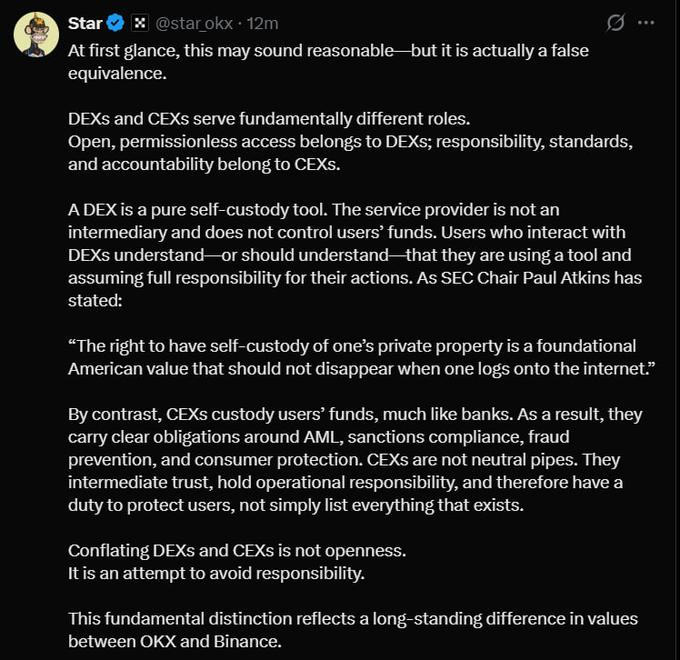Click the closing paragraph about "This fundamental distinction"

352,618
